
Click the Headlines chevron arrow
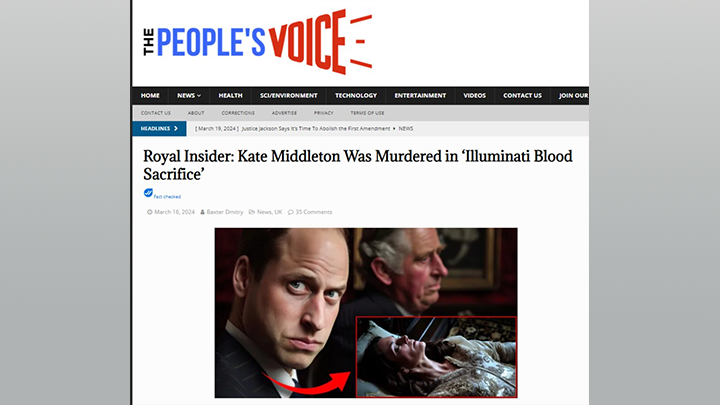[x=176, y=129]
